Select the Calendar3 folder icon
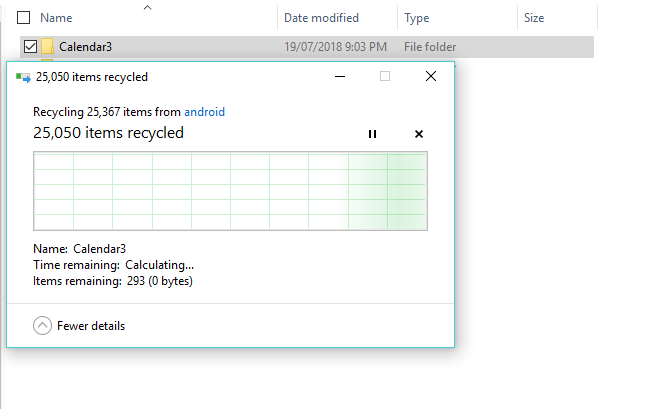This screenshot has height=409, width=646. tap(47, 47)
